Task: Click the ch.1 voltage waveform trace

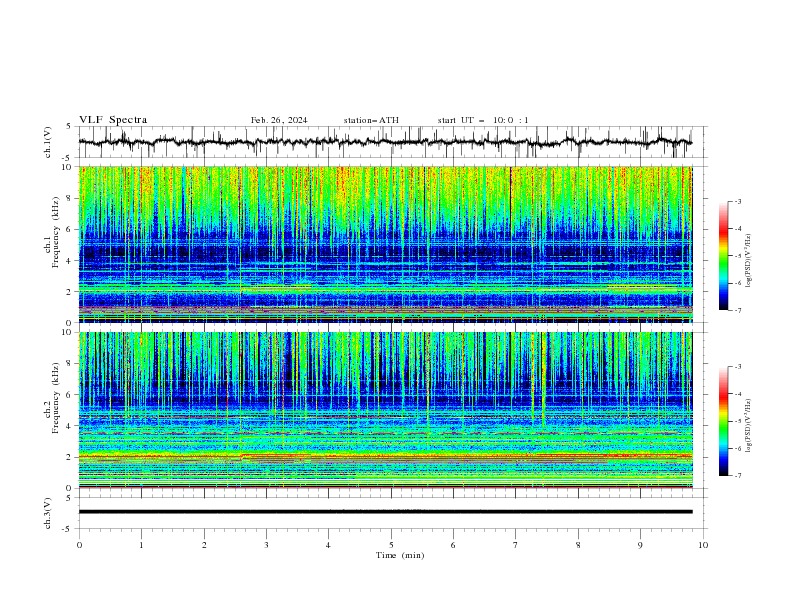Action: point(385,142)
